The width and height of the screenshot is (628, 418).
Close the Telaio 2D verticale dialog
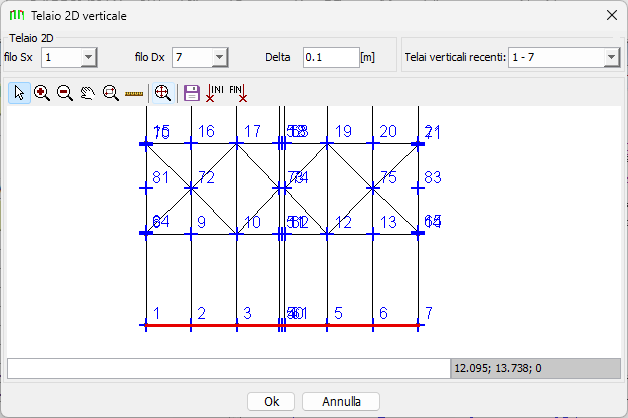click(611, 15)
